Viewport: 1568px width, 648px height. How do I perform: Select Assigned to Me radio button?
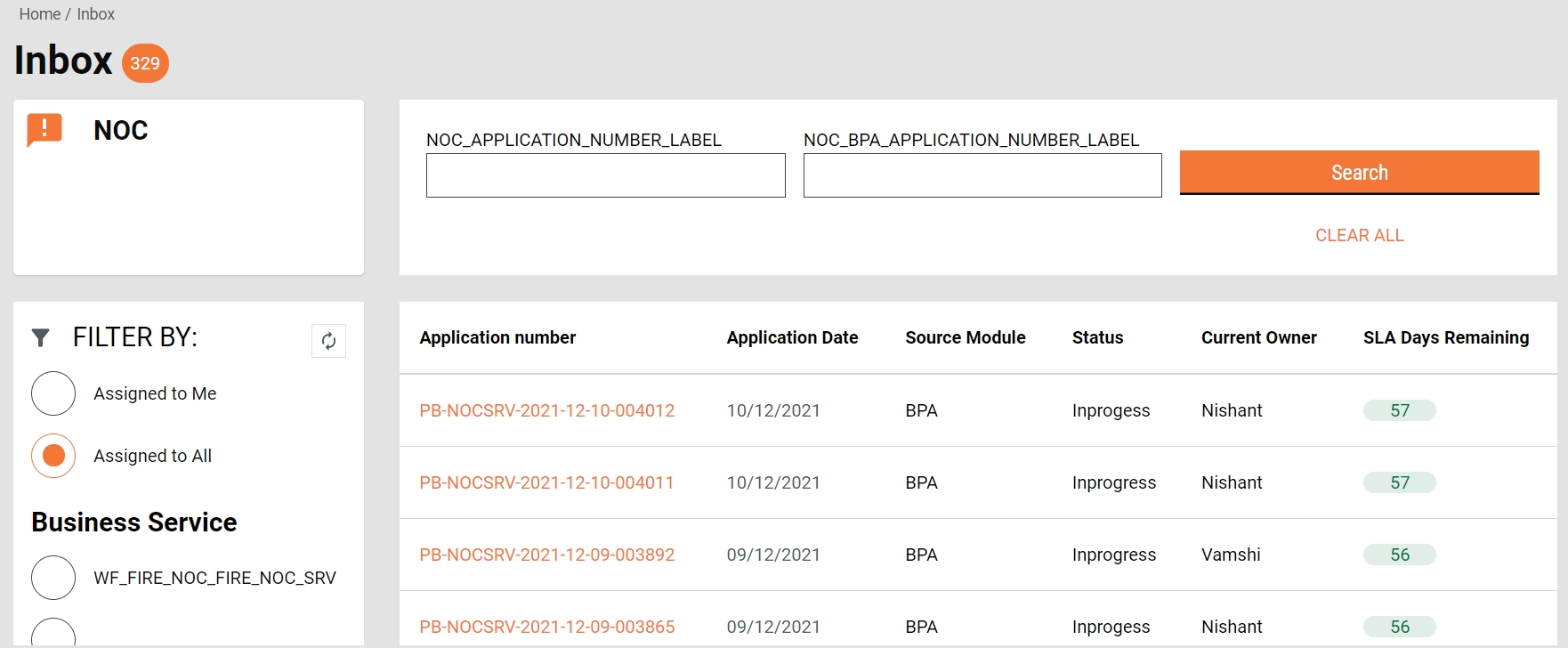[53, 393]
